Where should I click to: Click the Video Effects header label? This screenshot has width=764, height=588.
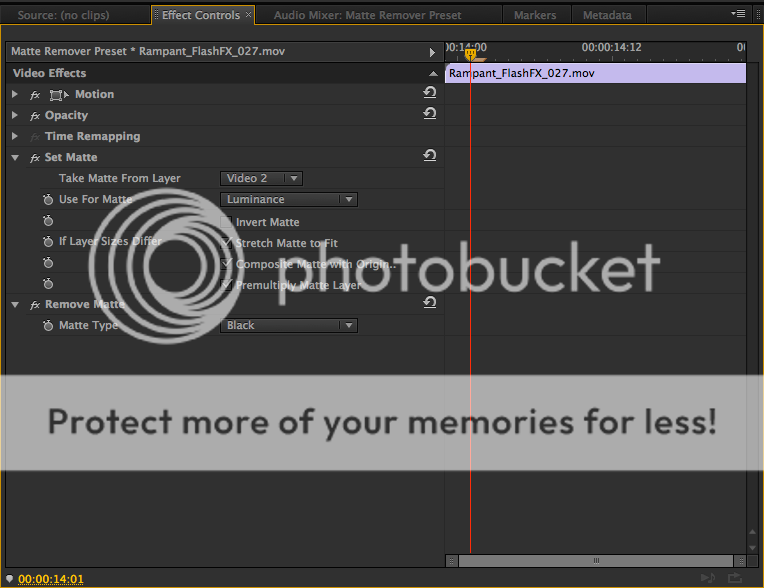(49, 73)
